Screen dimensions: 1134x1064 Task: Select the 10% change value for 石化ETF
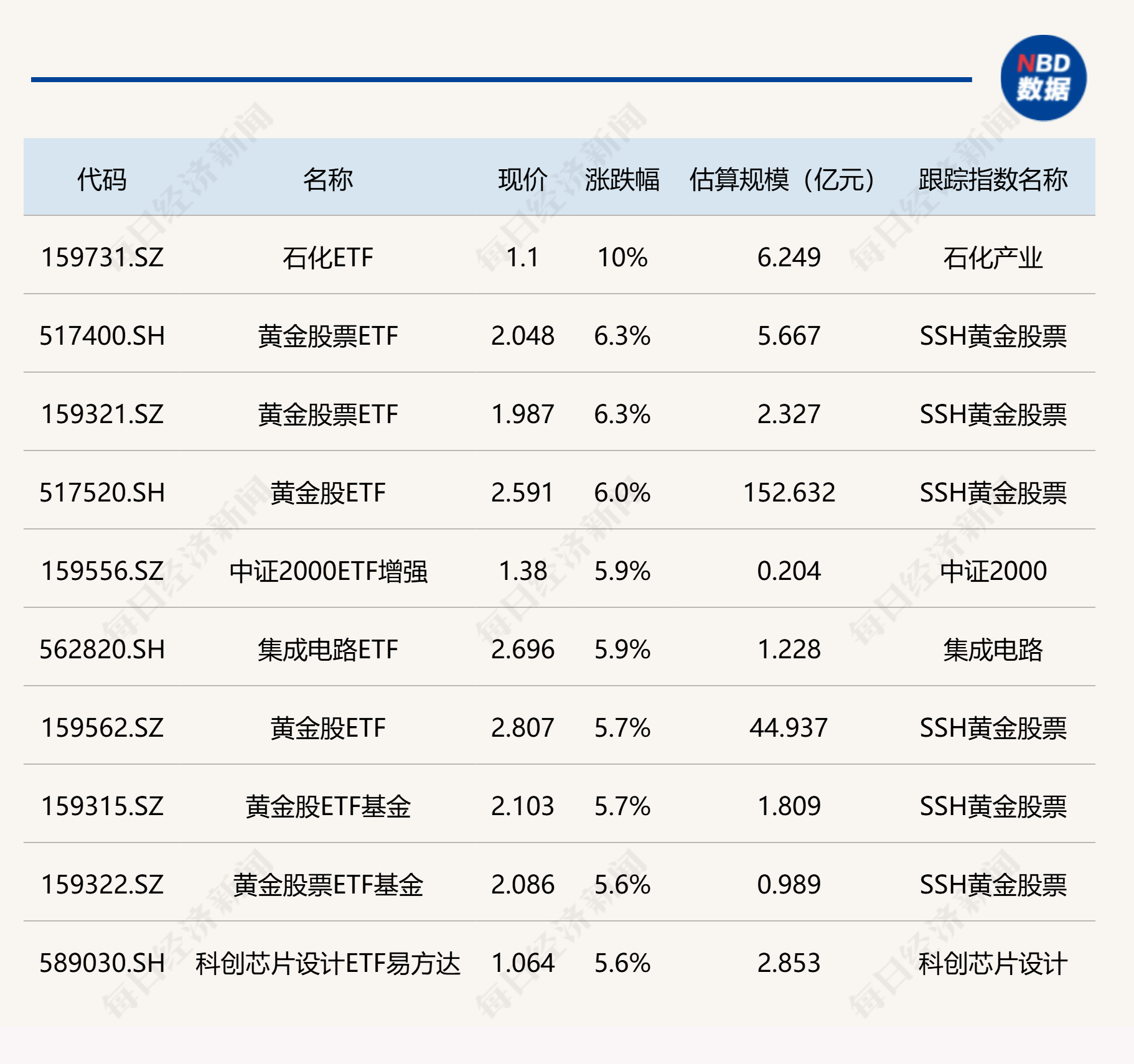(622, 257)
